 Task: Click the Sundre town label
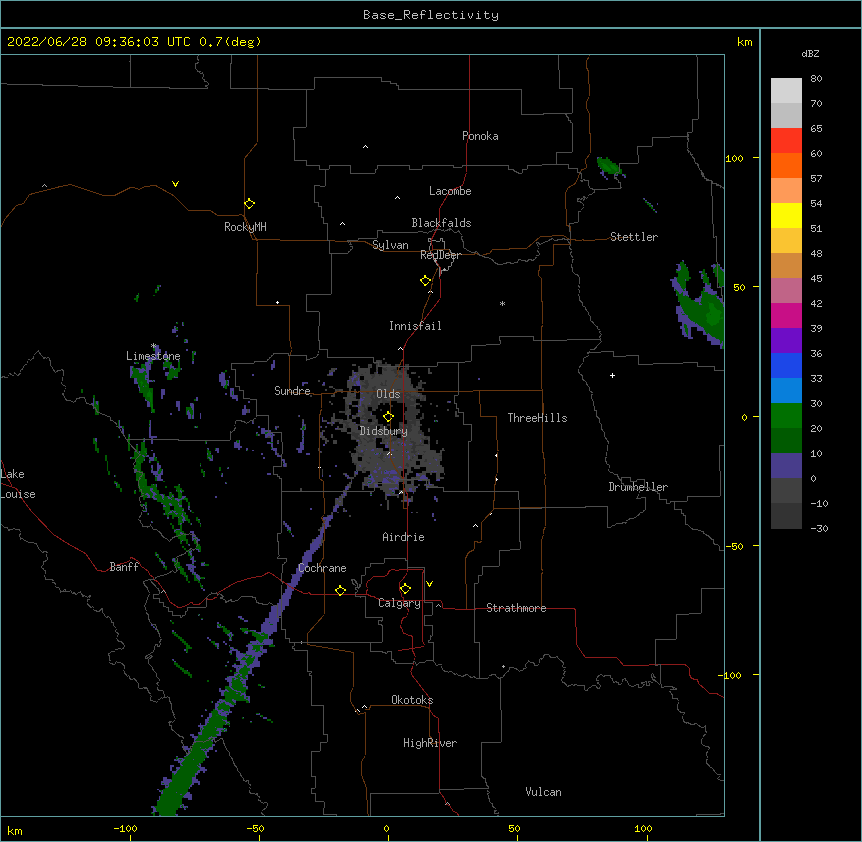point(292,391)
